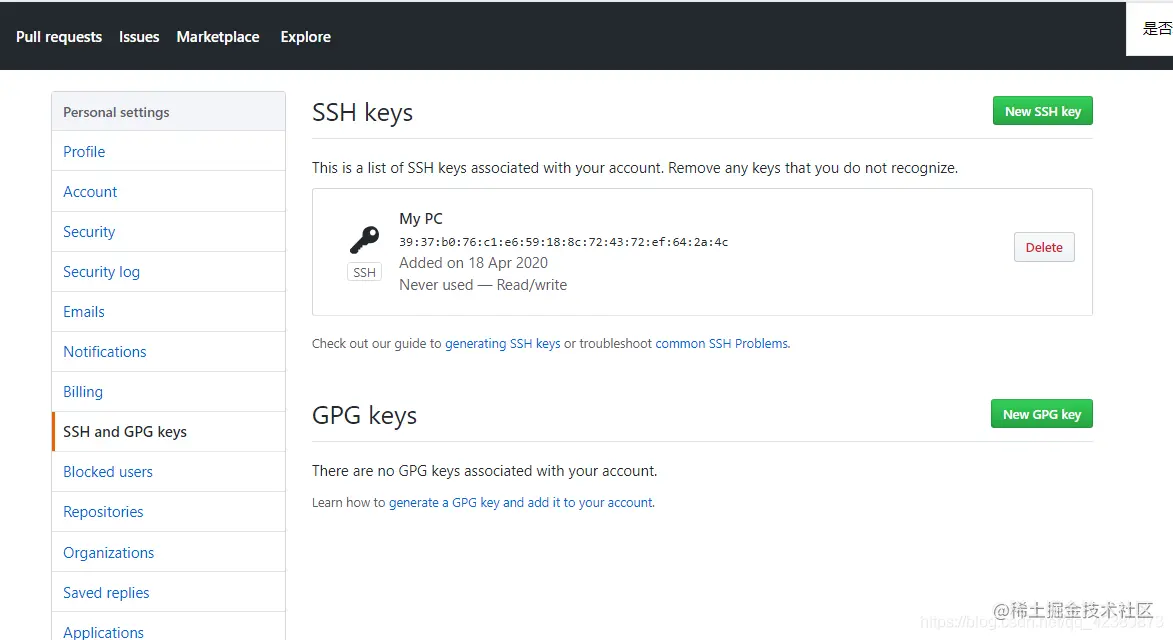Open Notifications settings in the sidebar
Image resolution: width=1173 pixels, height=640 pixels.
pos(105,352)
